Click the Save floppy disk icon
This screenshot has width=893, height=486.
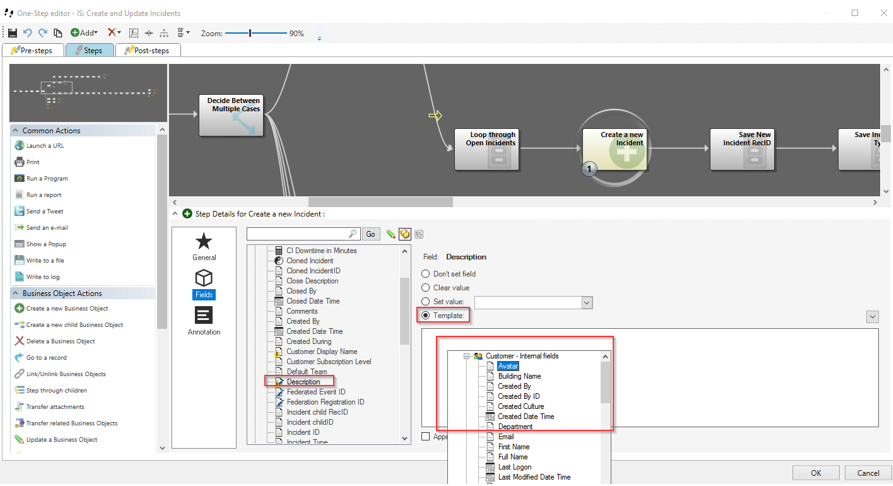click(x=12, y=33)
